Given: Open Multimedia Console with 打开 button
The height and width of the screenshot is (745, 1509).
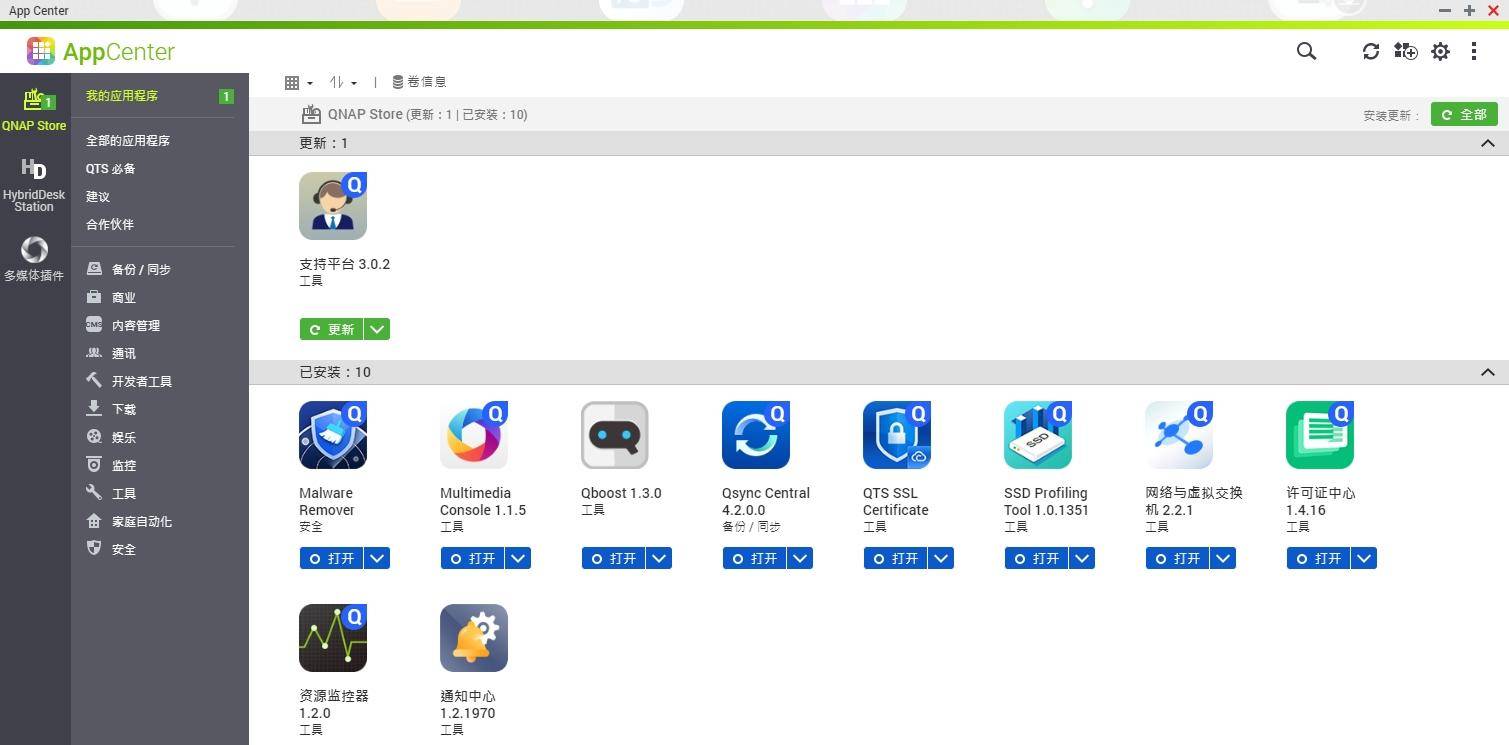Looking at the screenshot, I should point(472,558).
